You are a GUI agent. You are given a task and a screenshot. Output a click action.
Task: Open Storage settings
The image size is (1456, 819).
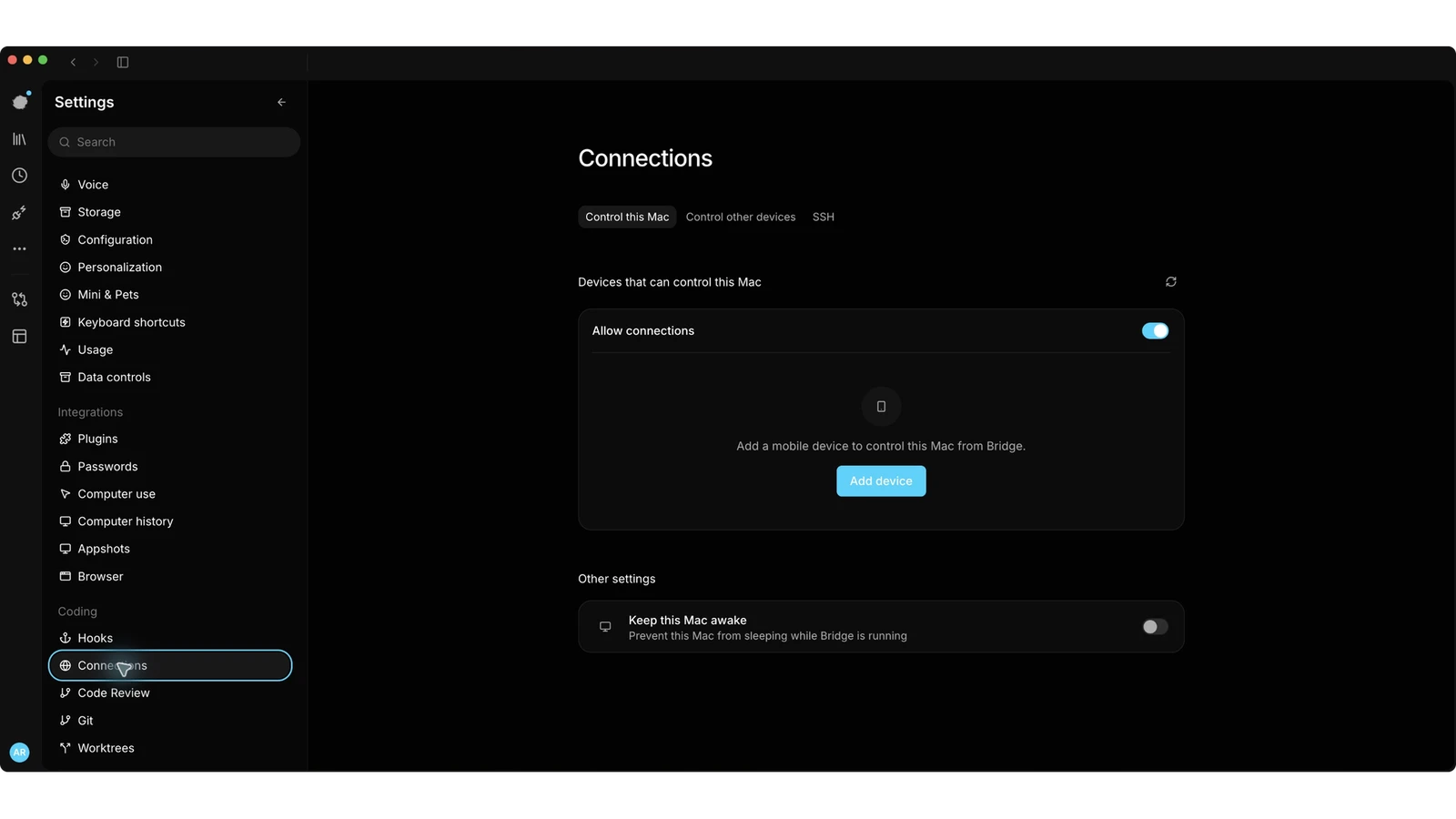(170, 212)
